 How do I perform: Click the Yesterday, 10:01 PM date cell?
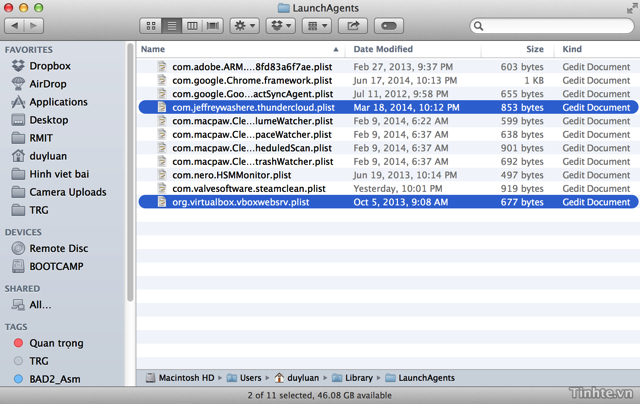coord(398,188)
